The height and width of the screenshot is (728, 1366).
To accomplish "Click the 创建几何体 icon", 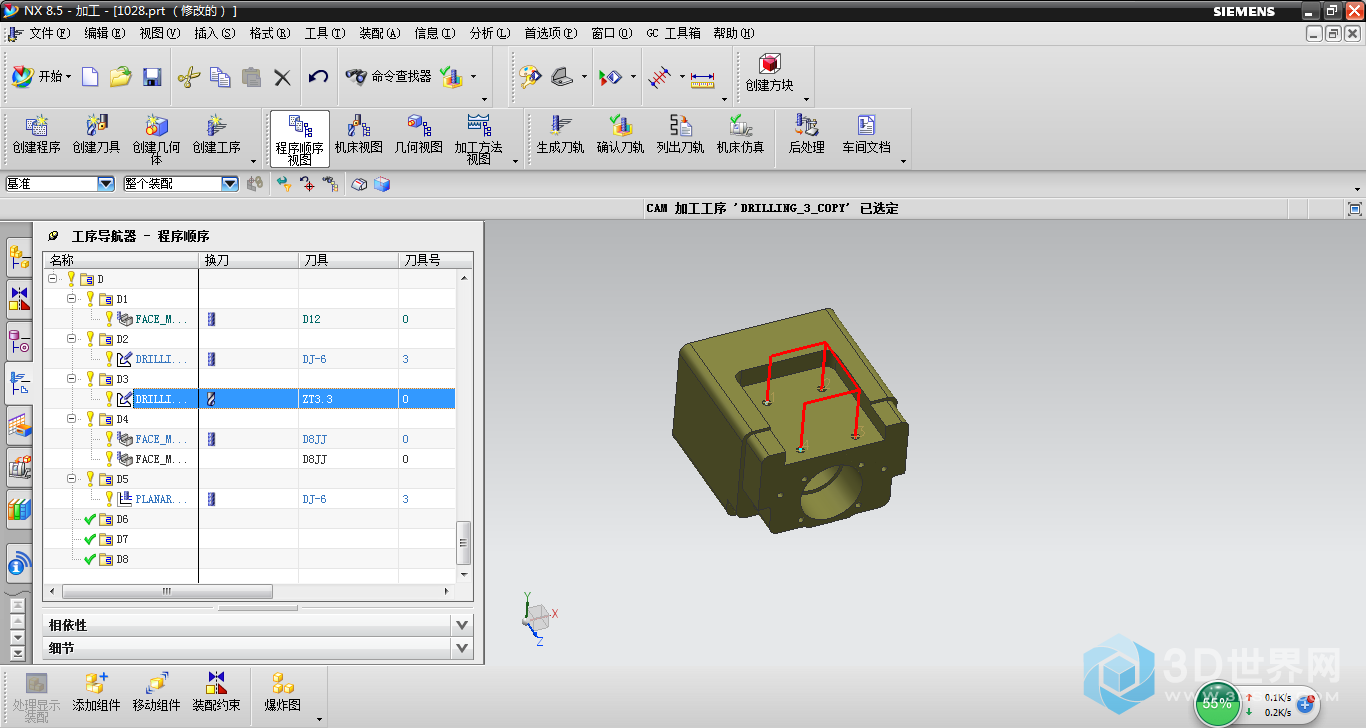I will click(x=157, y=139).
